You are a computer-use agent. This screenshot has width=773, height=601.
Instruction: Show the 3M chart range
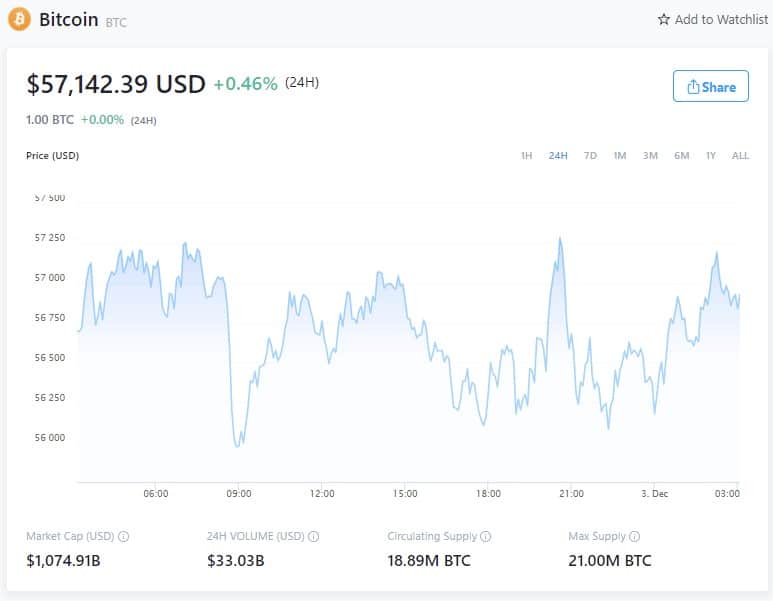click(650, 155)
